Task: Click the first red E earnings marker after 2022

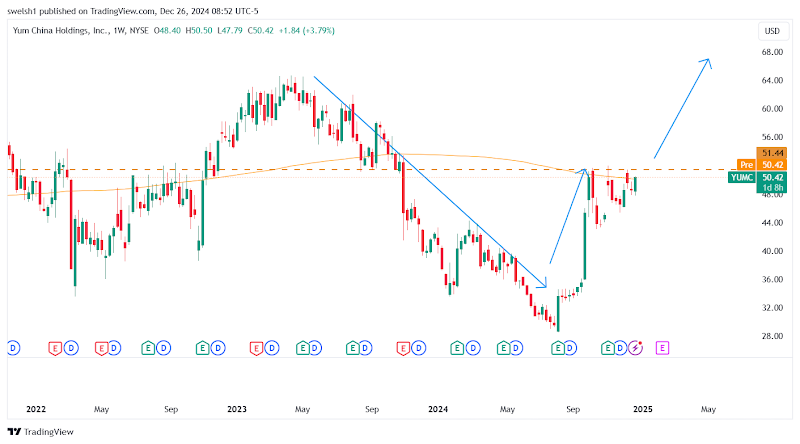Action: point(55,348)
